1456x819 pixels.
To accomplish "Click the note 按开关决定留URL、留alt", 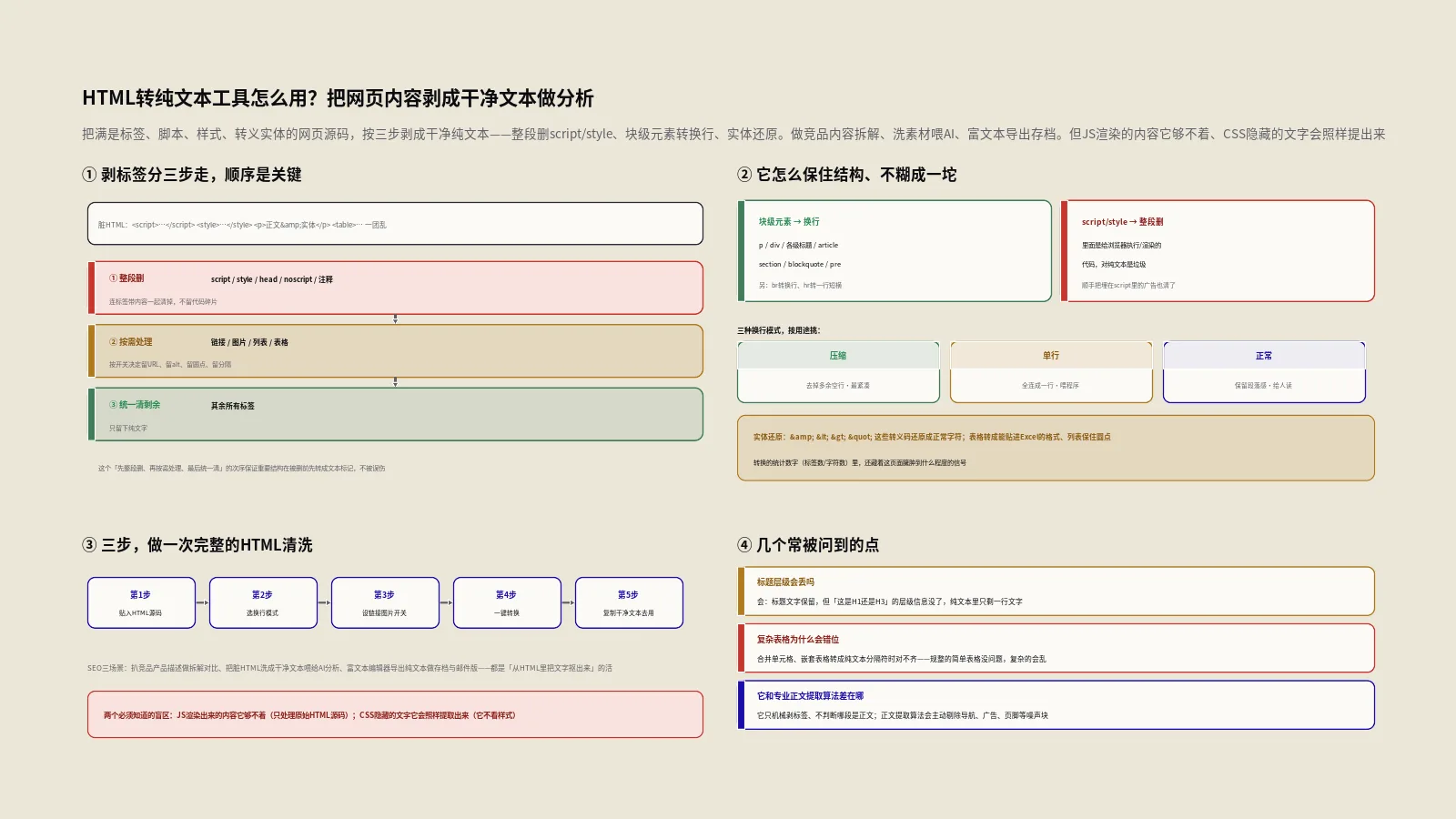I will (170, 365).
